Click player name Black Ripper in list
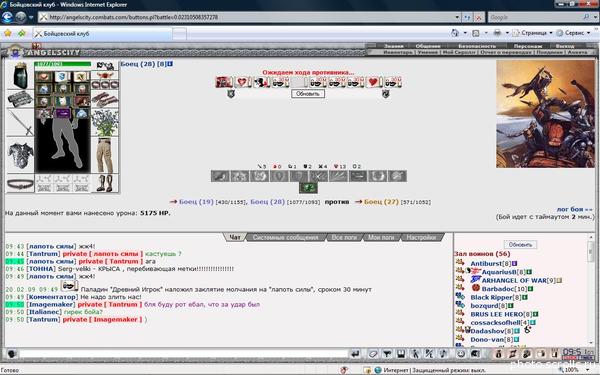This screenshot has height=375, width=600. click(x=491, y=297)
